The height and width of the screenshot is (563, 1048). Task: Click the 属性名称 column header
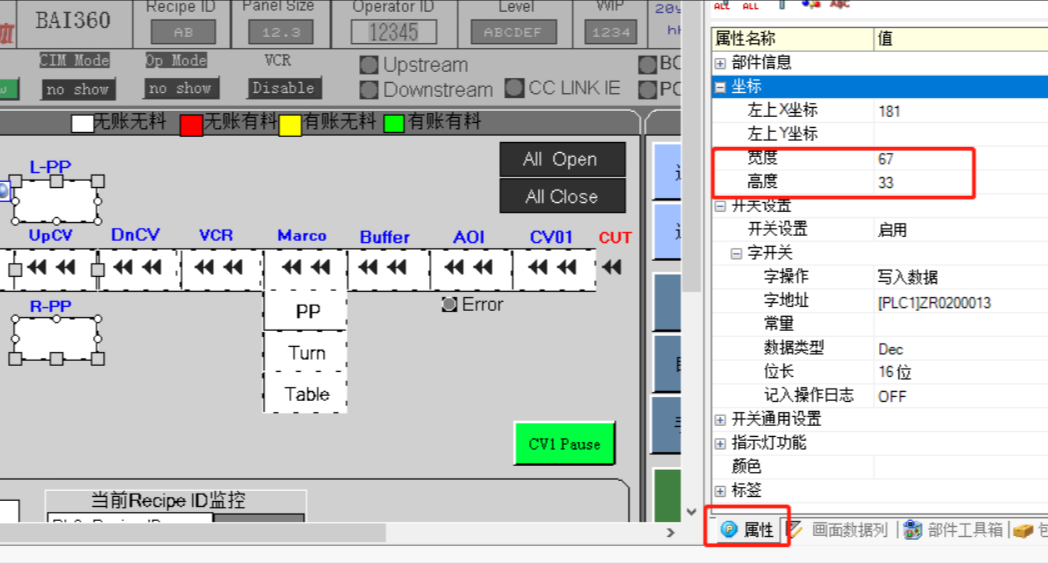pos(793,38)
